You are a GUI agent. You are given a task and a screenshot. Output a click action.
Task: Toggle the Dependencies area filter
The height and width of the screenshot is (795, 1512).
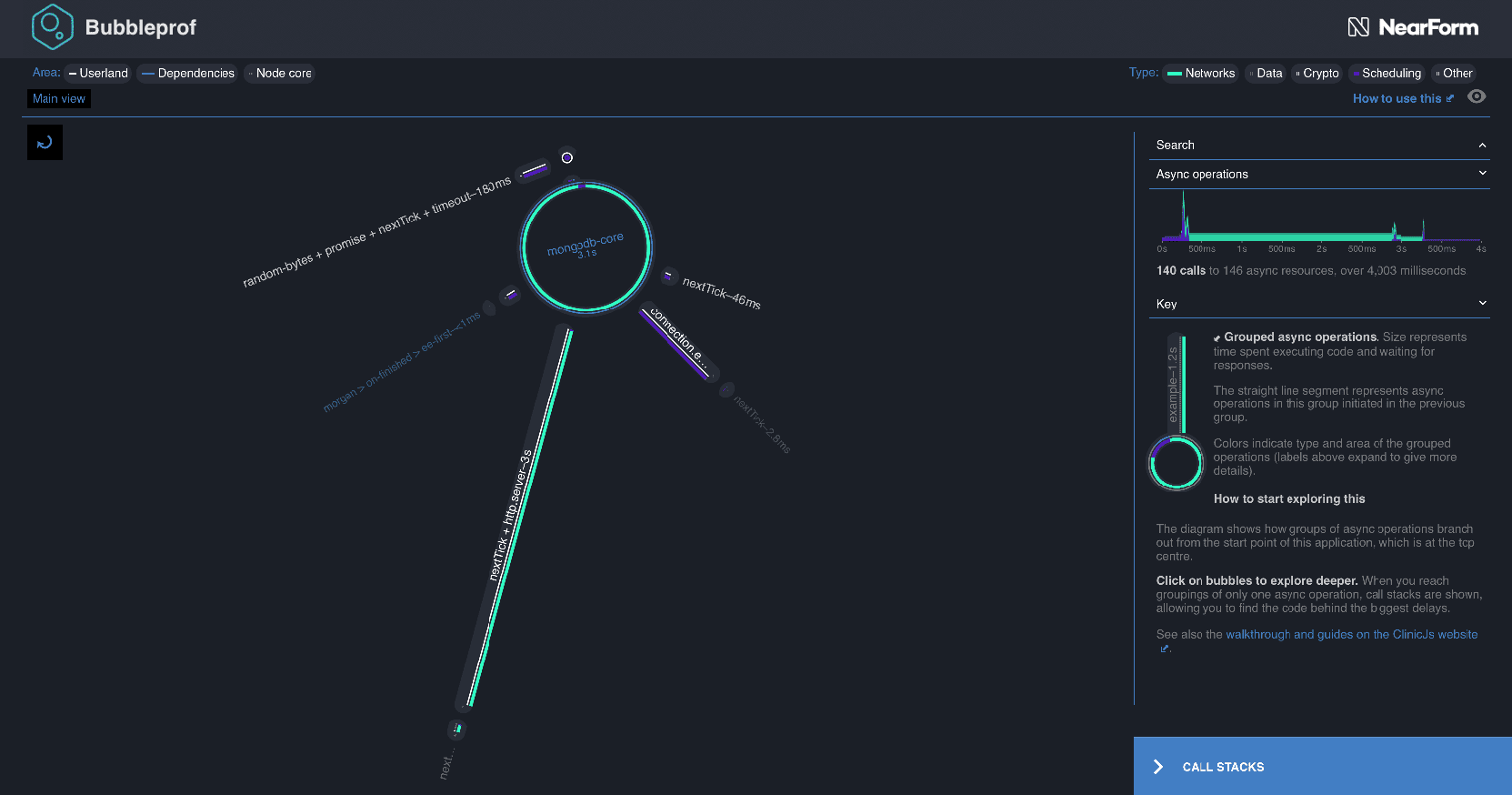coord(187,74)
